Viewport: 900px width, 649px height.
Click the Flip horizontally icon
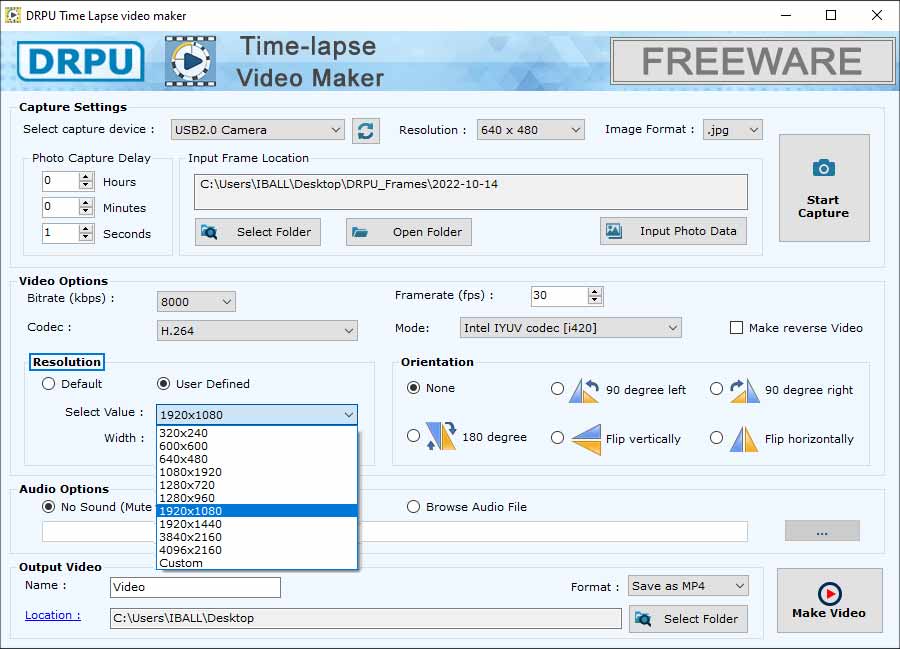744,439
